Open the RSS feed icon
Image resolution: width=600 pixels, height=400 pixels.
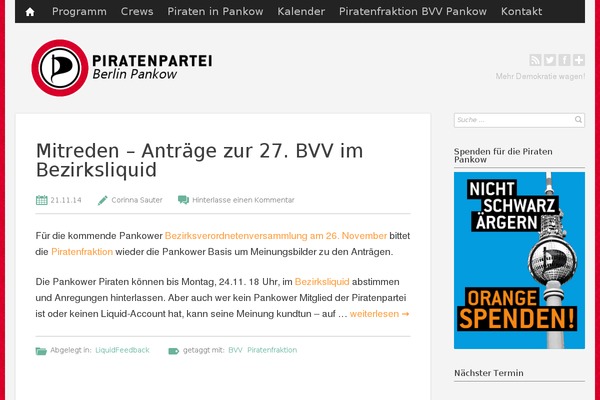[x=535, y=60]
